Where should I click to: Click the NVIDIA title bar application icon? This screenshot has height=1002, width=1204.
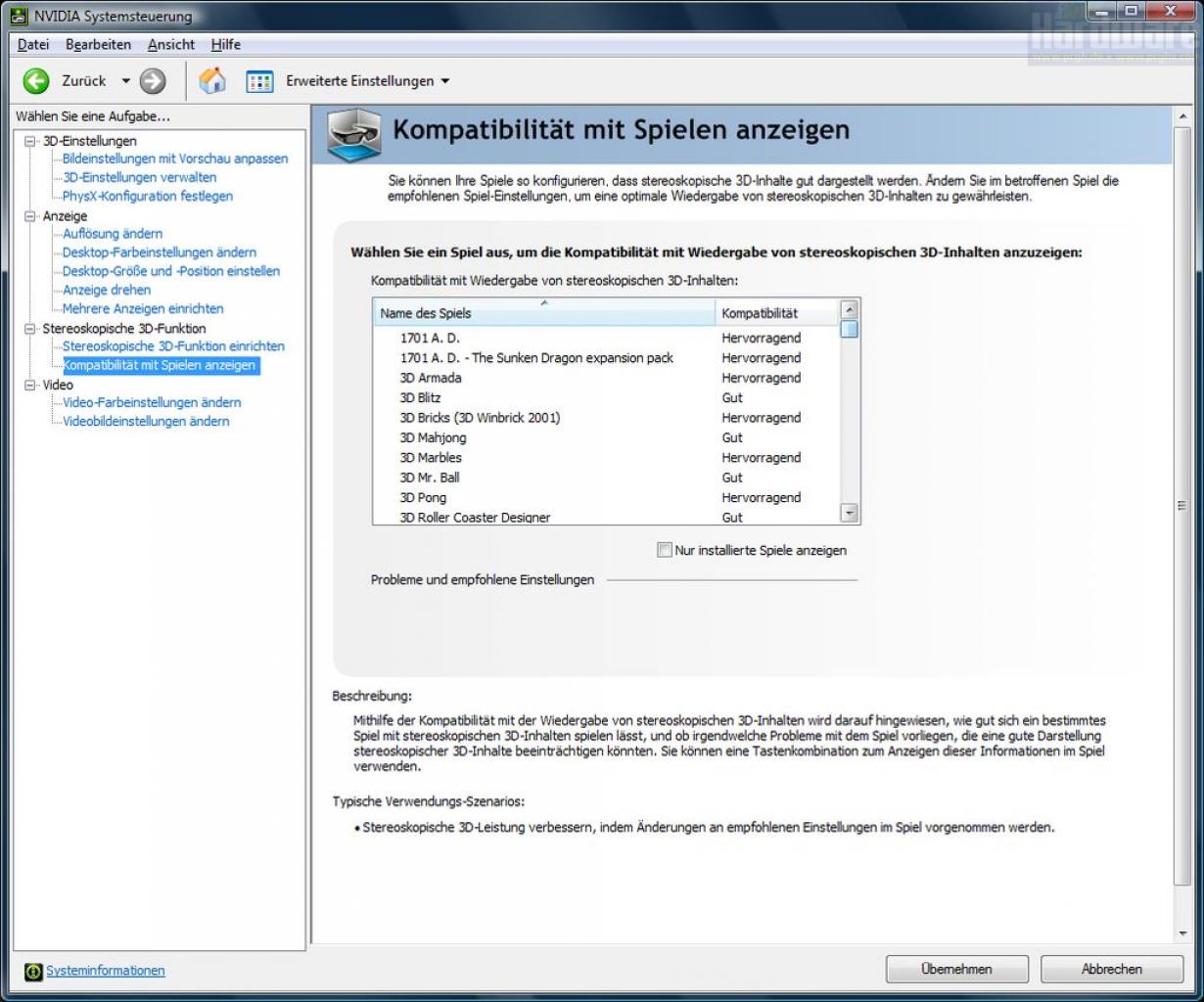click(19, 16)
